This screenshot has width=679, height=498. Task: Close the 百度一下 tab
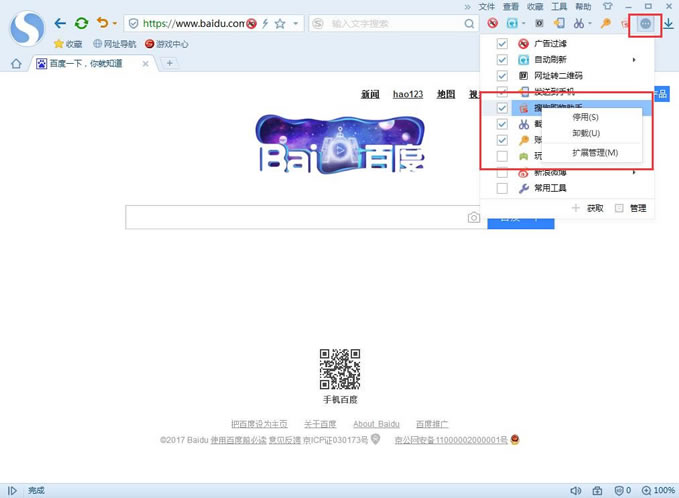(x=146, y=64)
